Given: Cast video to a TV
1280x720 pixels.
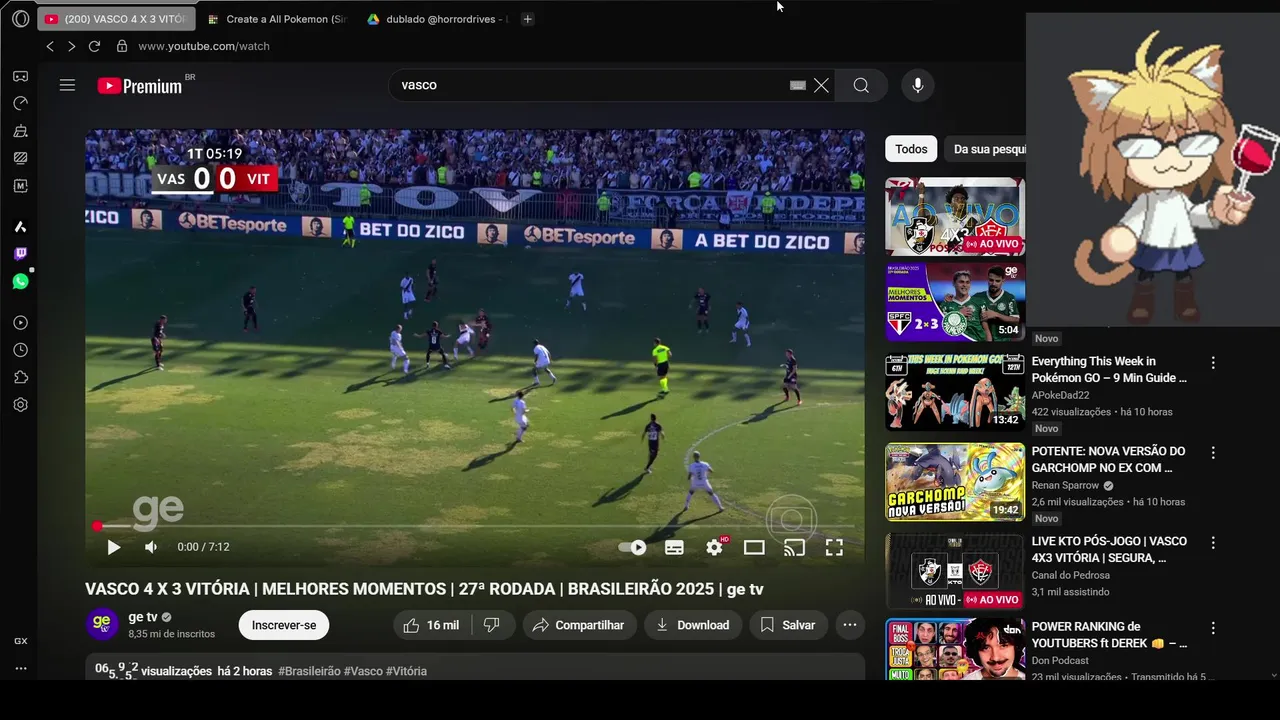Looking at the screenshot, I should 794,547.
